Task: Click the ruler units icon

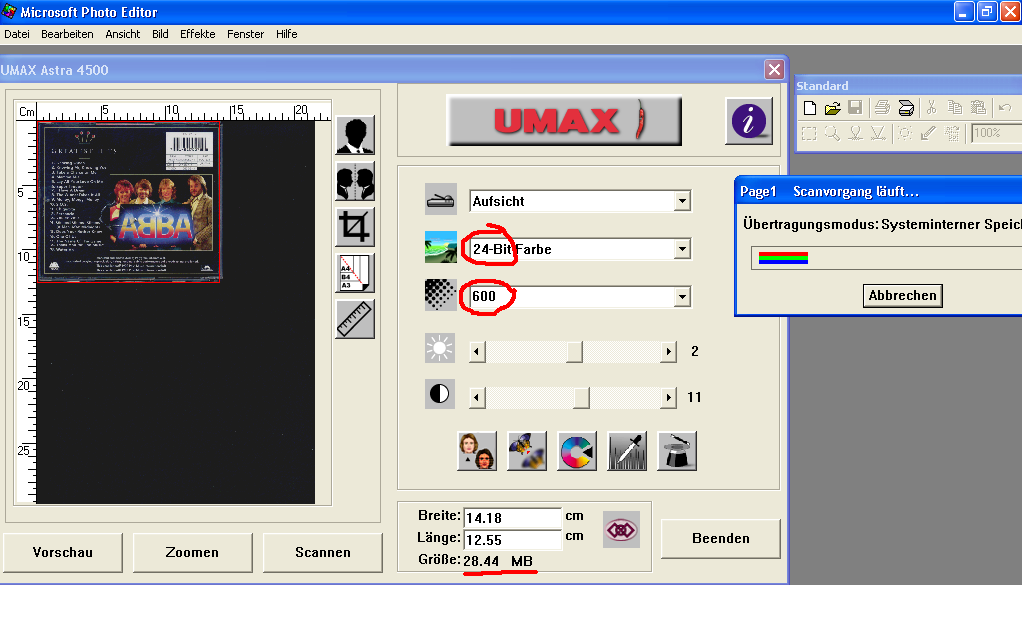Action: point(355,319)
